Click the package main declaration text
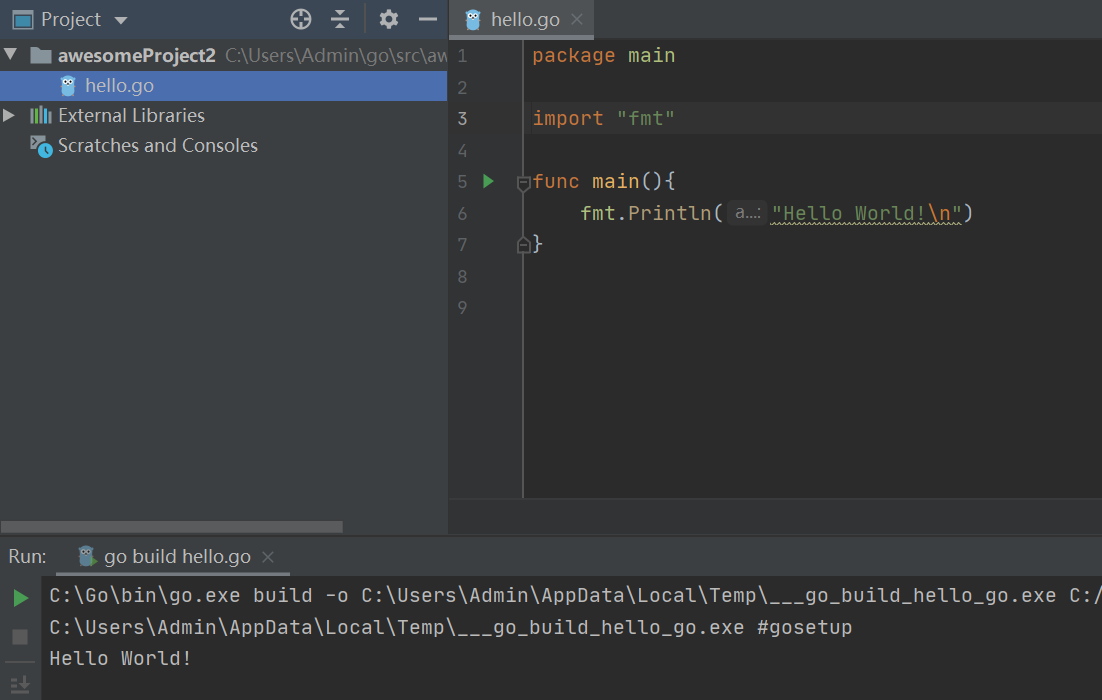The width and height of the screenshot is (1102, 700). 603,55
